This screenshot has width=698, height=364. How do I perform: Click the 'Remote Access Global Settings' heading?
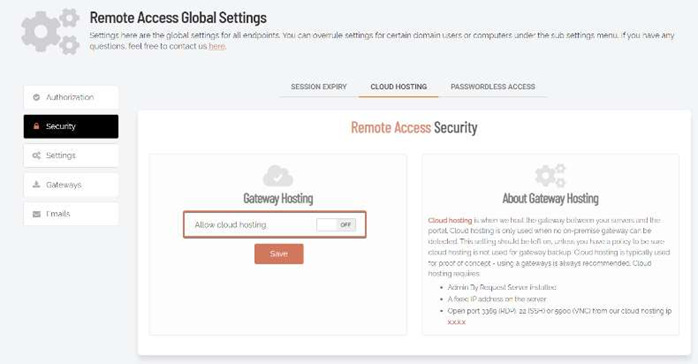178,18
